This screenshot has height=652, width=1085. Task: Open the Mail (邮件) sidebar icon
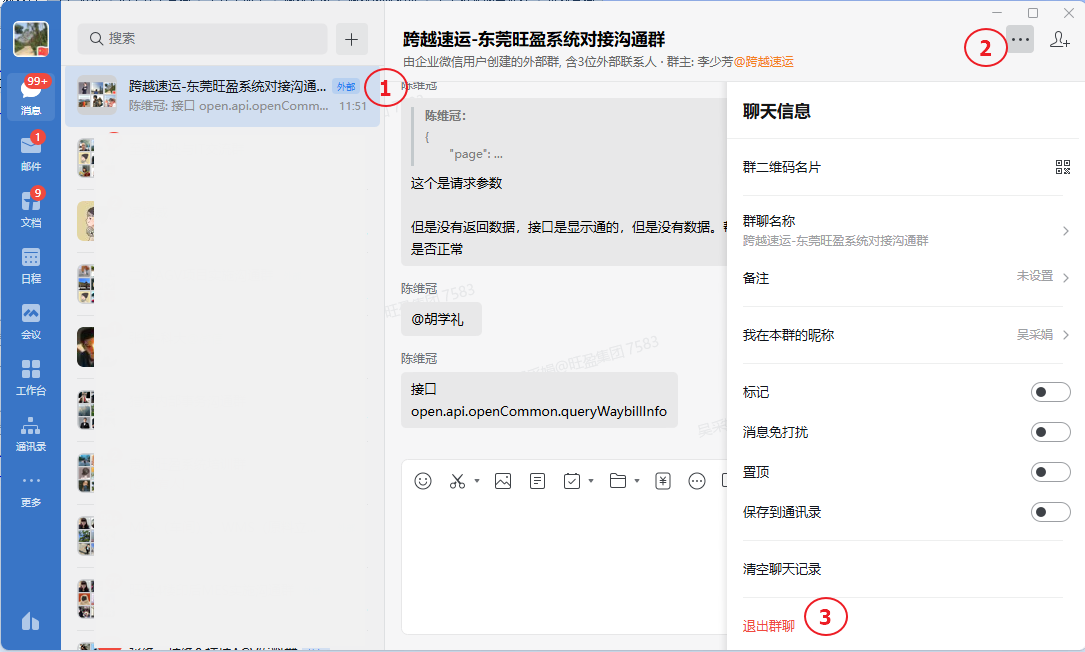30,152
